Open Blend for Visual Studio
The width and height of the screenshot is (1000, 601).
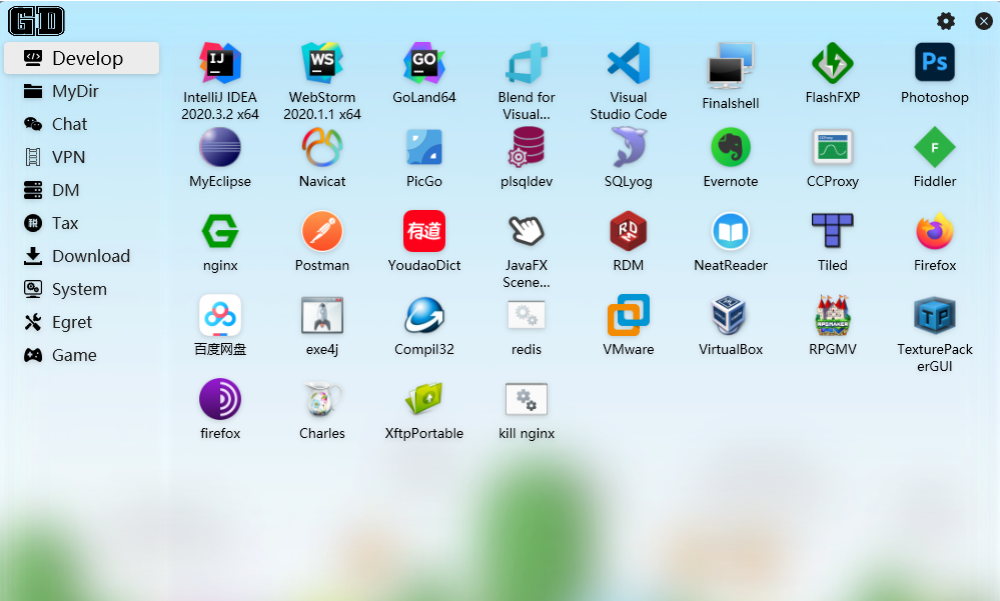[x=526, y=63]
